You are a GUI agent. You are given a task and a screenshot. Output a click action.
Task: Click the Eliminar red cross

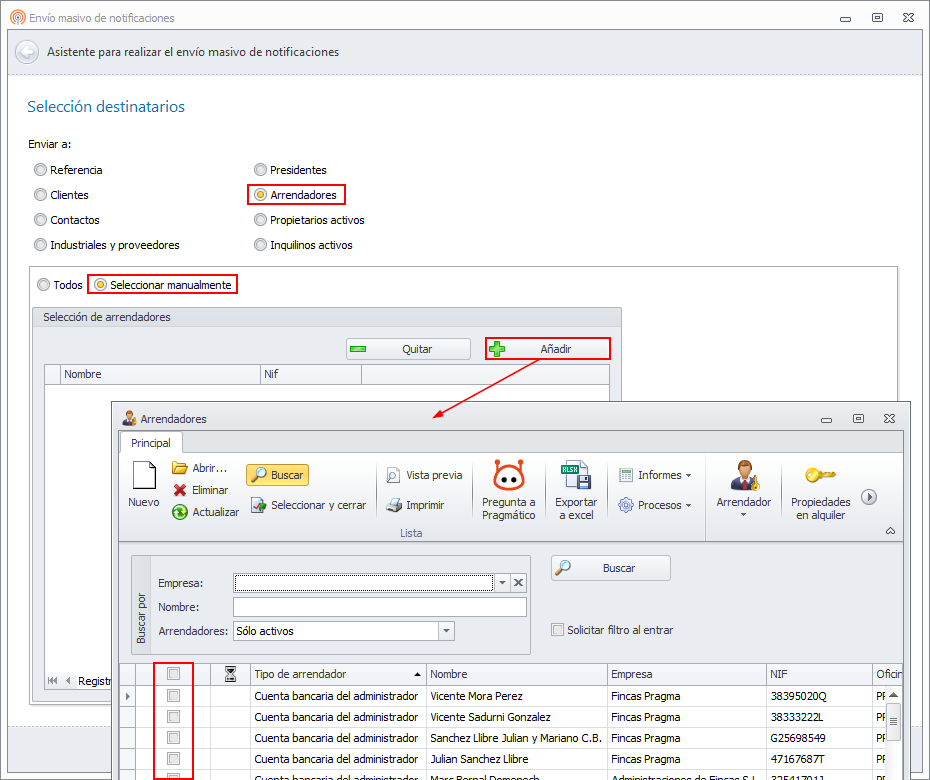point(180,490)
